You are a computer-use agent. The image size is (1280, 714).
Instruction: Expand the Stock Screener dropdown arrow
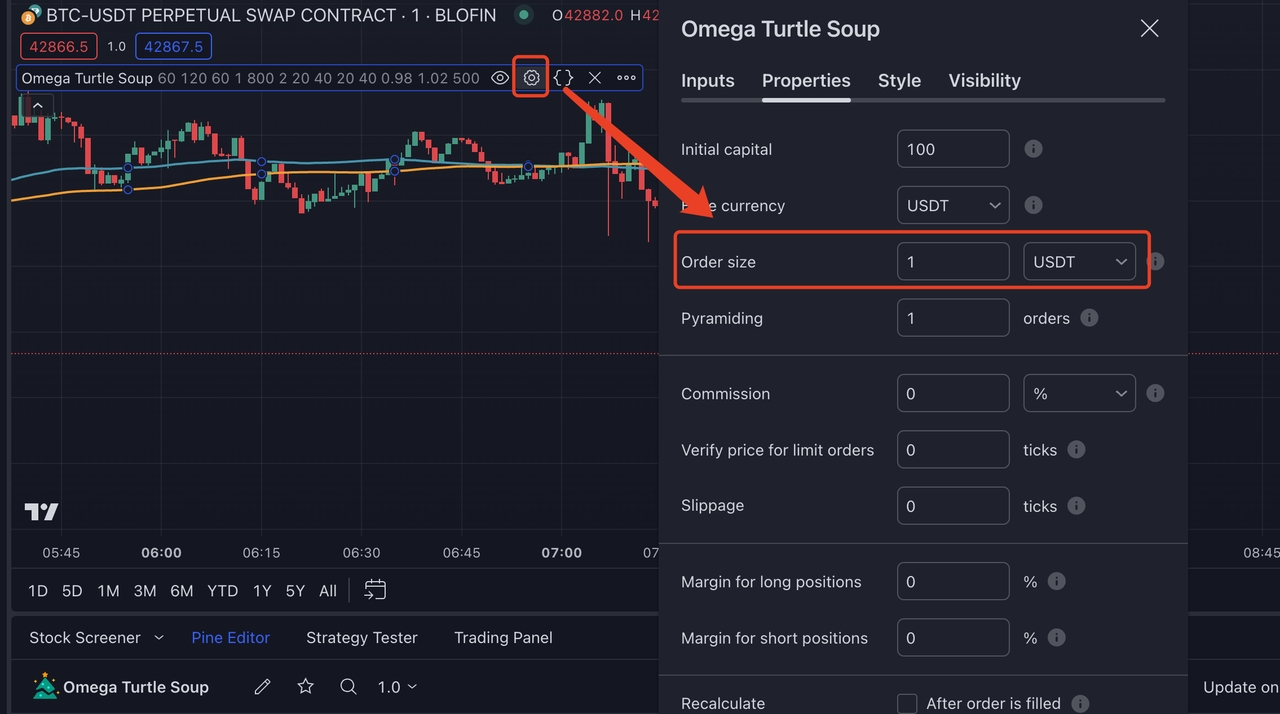click(x=159, y=637)
